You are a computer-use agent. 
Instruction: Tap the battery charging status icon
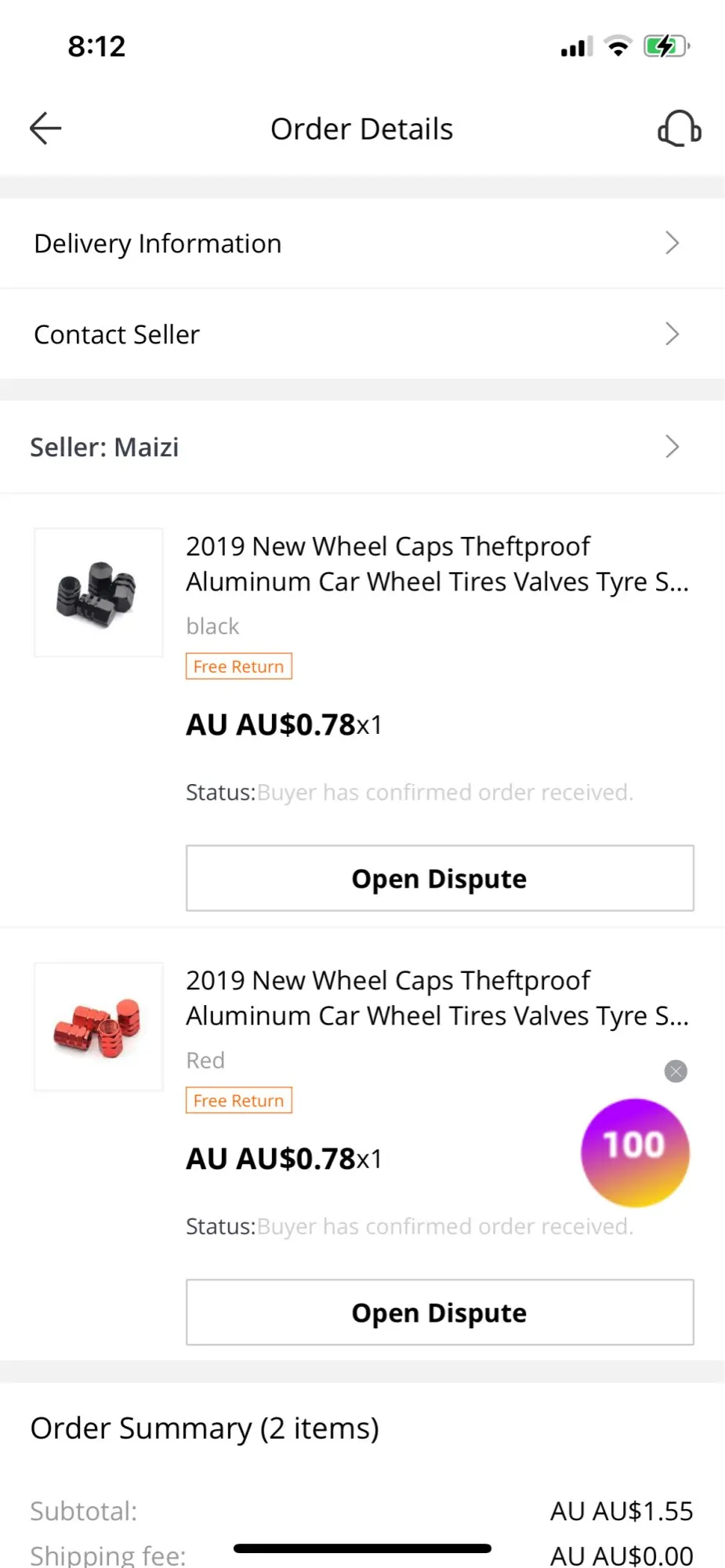pyautogui.click(x=665, y=46)
